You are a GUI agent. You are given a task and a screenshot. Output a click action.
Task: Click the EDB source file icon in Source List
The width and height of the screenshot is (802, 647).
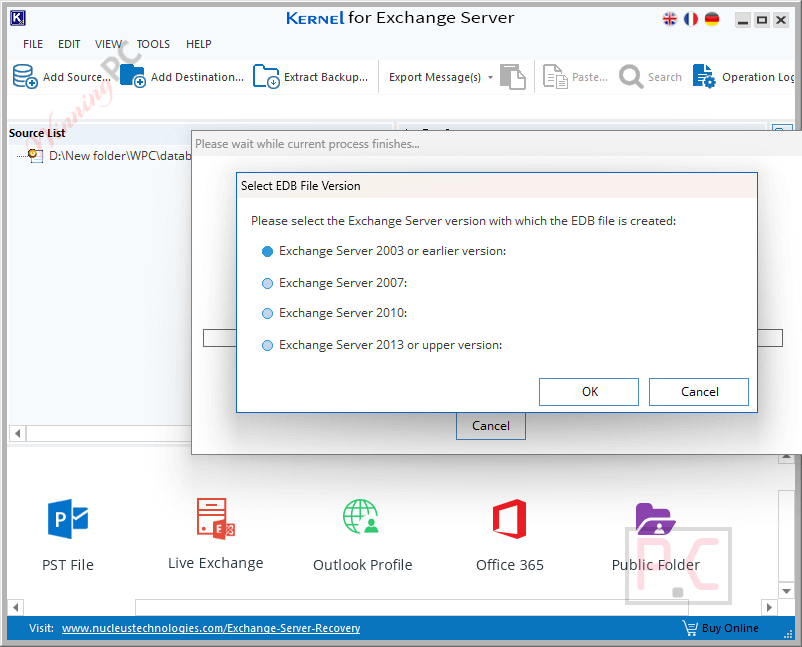click(x=35, y=155)
